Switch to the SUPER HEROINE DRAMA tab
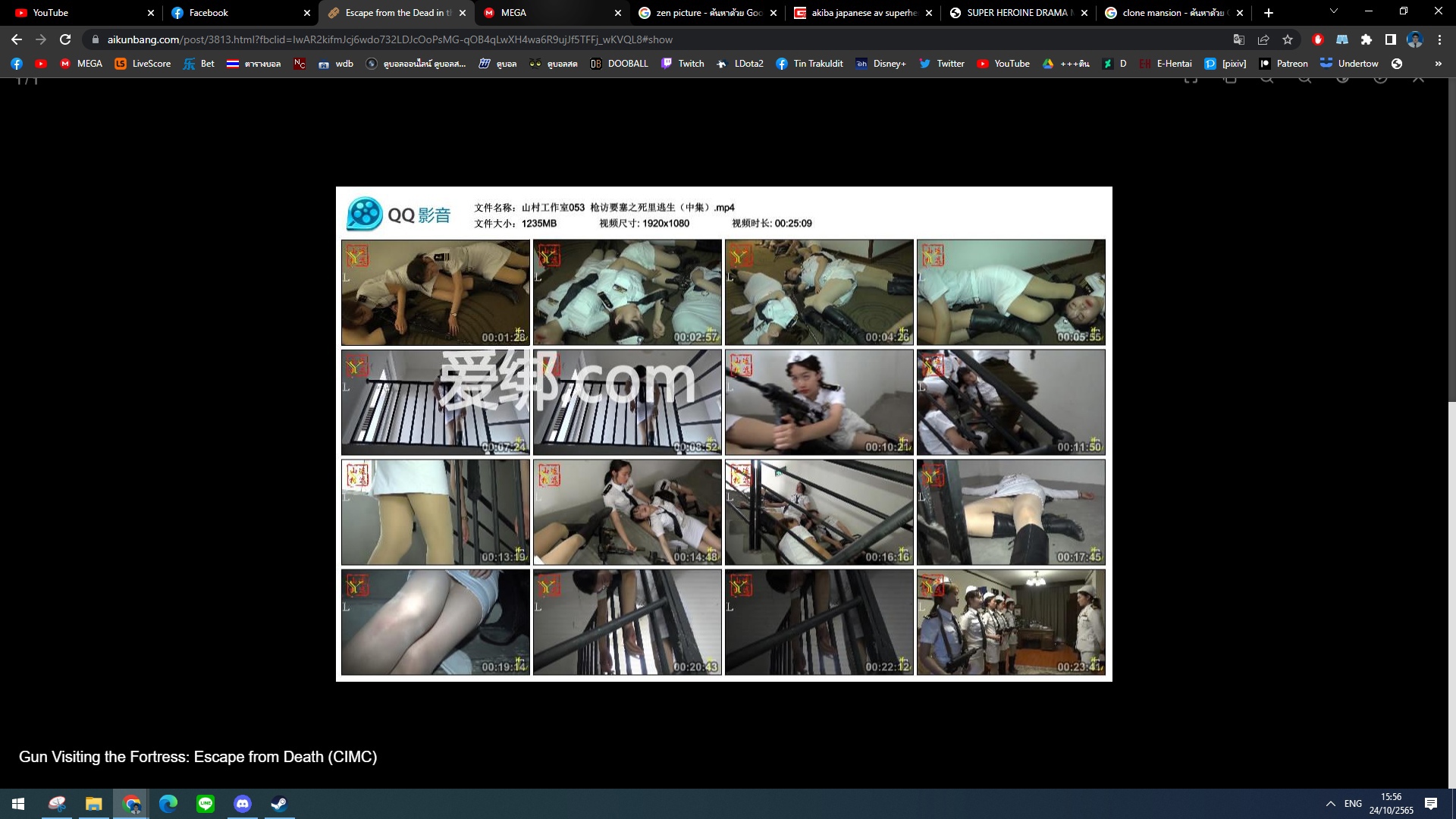1456x819 pixels. 1016,13
